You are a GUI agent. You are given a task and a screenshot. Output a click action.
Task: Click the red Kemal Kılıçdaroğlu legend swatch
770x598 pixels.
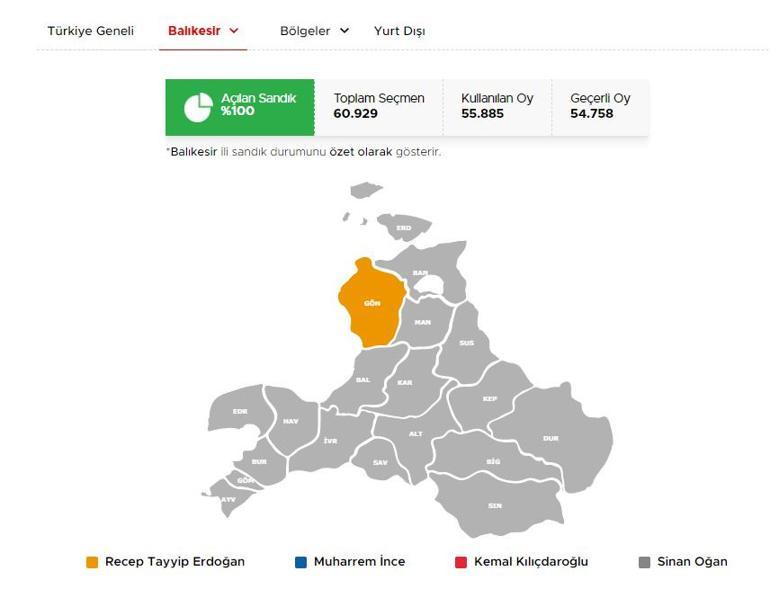pos(461,562)
